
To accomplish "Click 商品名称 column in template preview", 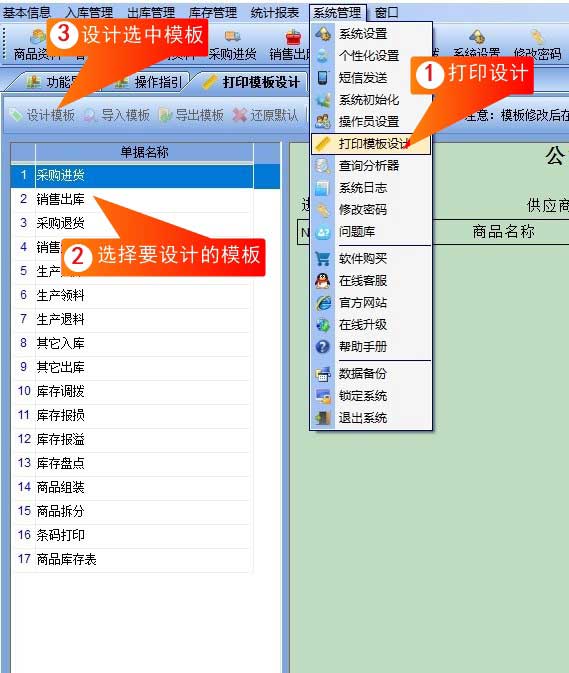I will pos(503,232).
